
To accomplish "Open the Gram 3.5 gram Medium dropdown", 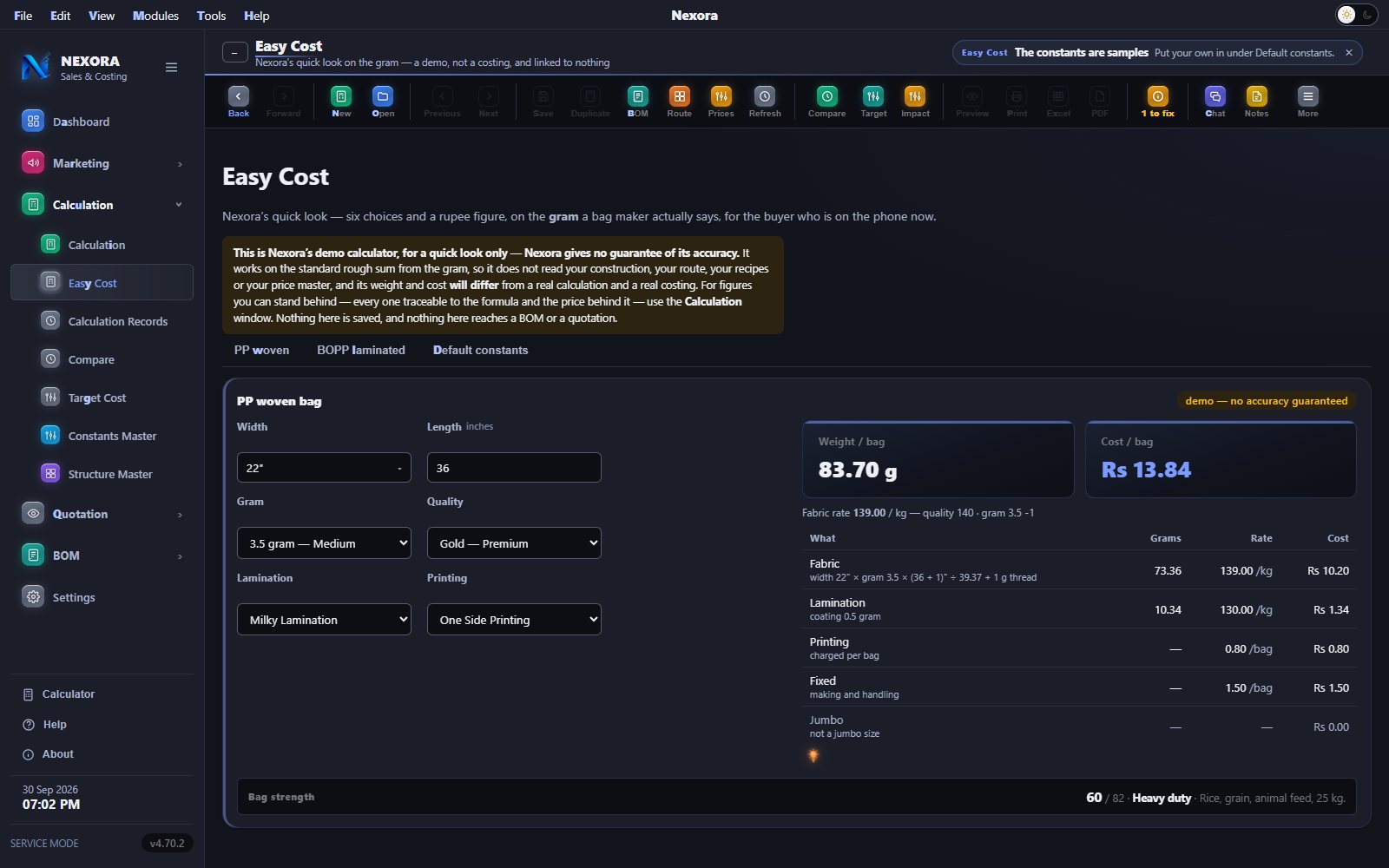I will click(324, 543).
